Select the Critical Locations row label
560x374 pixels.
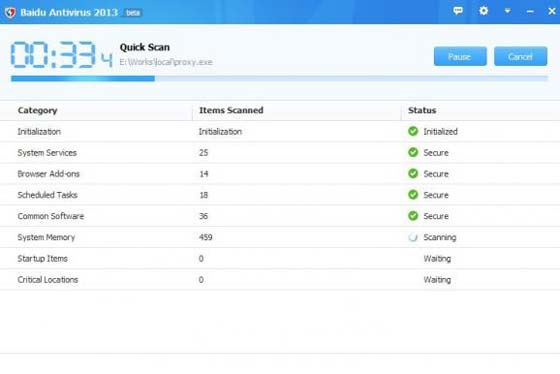[x=48, y=280]
